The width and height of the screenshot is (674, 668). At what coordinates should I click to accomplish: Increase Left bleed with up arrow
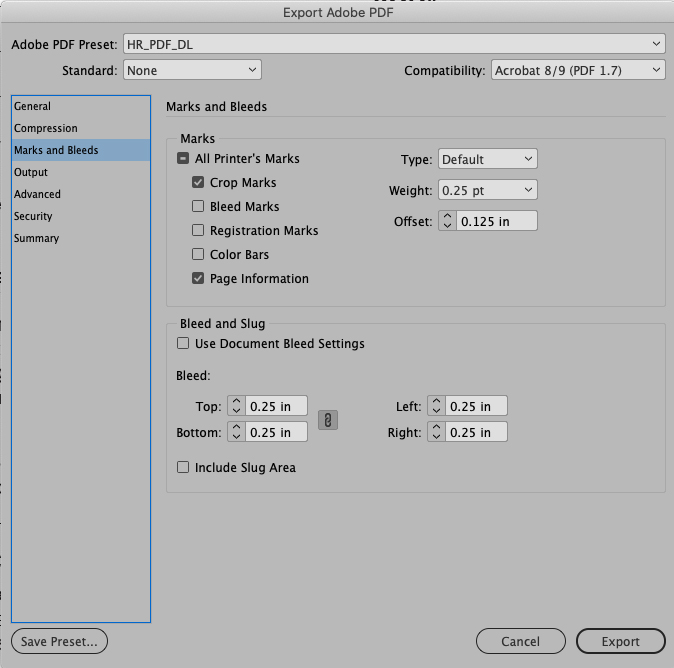pos(436,401)
